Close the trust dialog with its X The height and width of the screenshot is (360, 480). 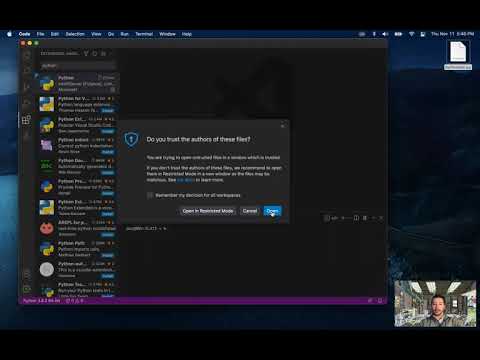(x=283, y=126)
